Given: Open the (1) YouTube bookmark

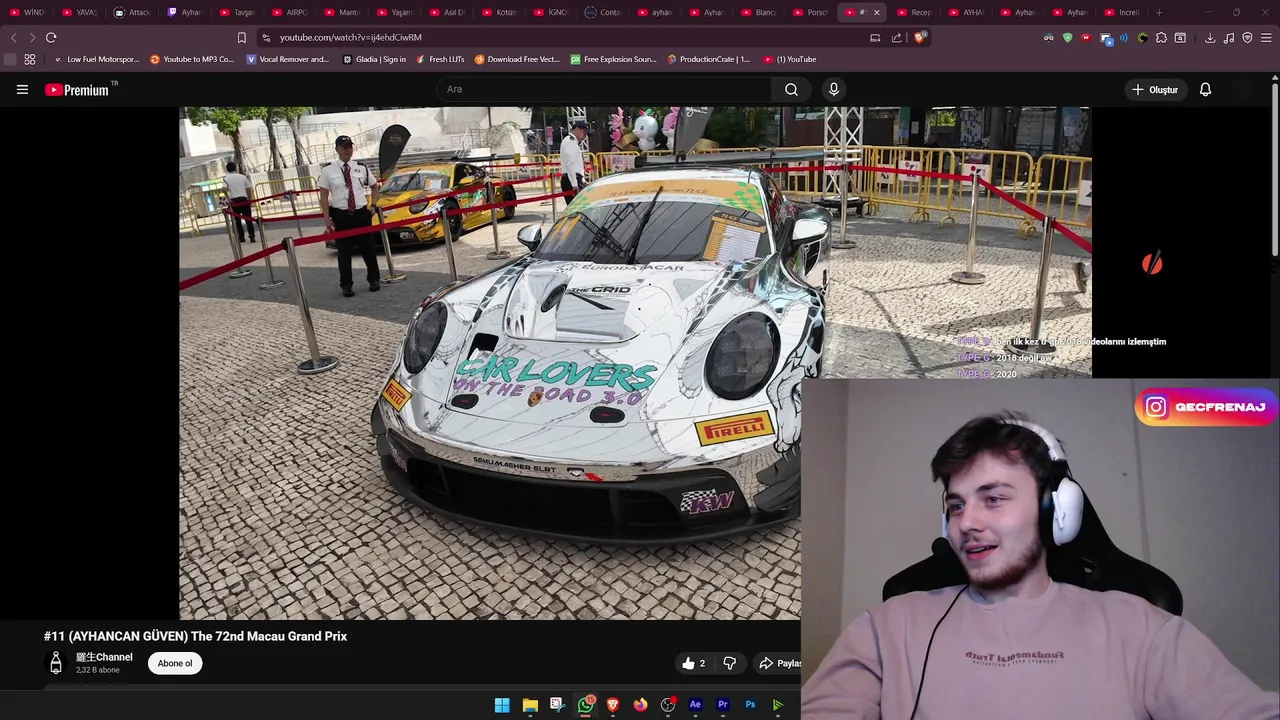Looking at the screenshot, I should pos(790,59).
